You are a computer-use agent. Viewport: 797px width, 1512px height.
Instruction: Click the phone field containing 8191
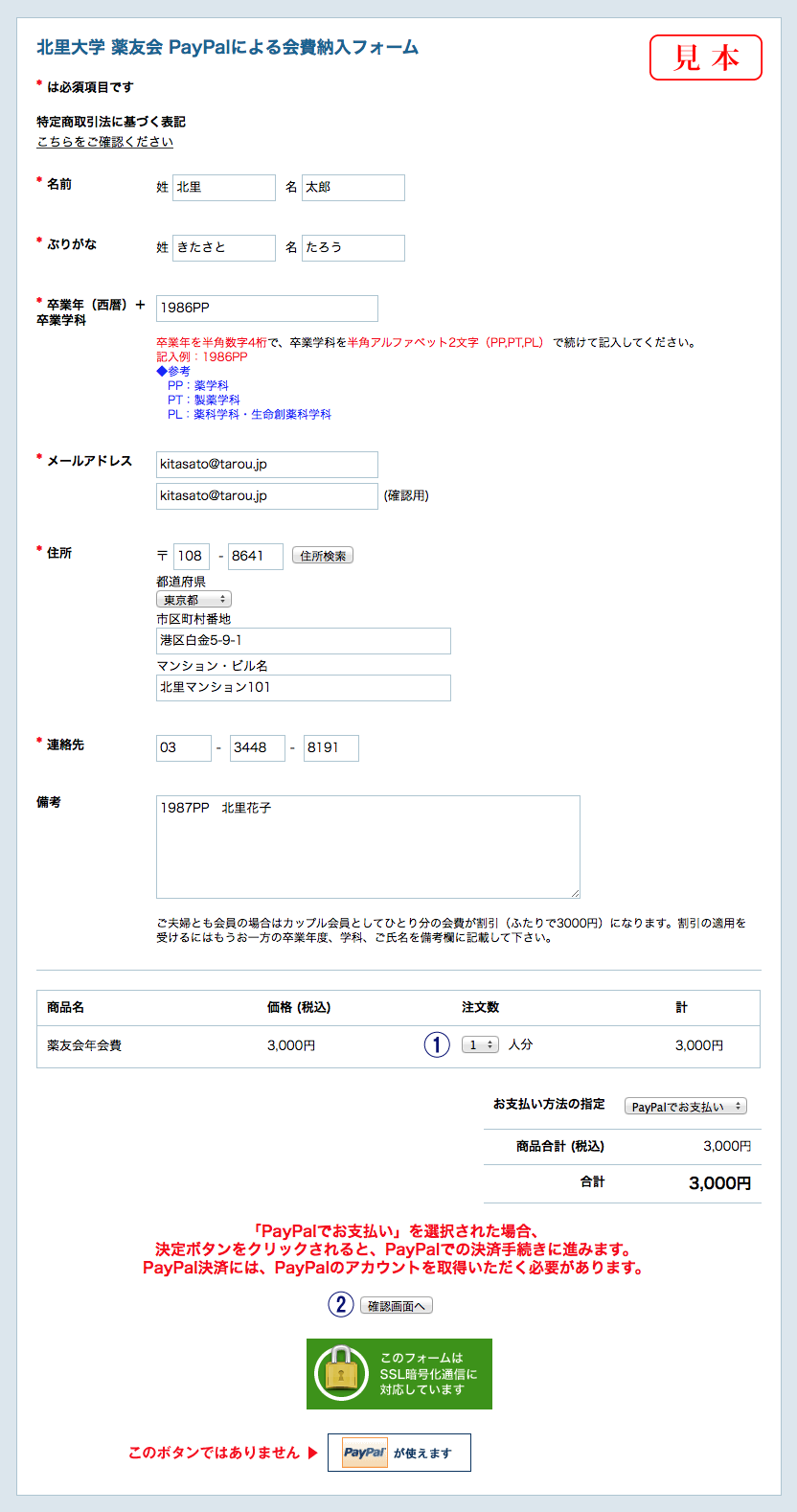(x=331, y=748)
